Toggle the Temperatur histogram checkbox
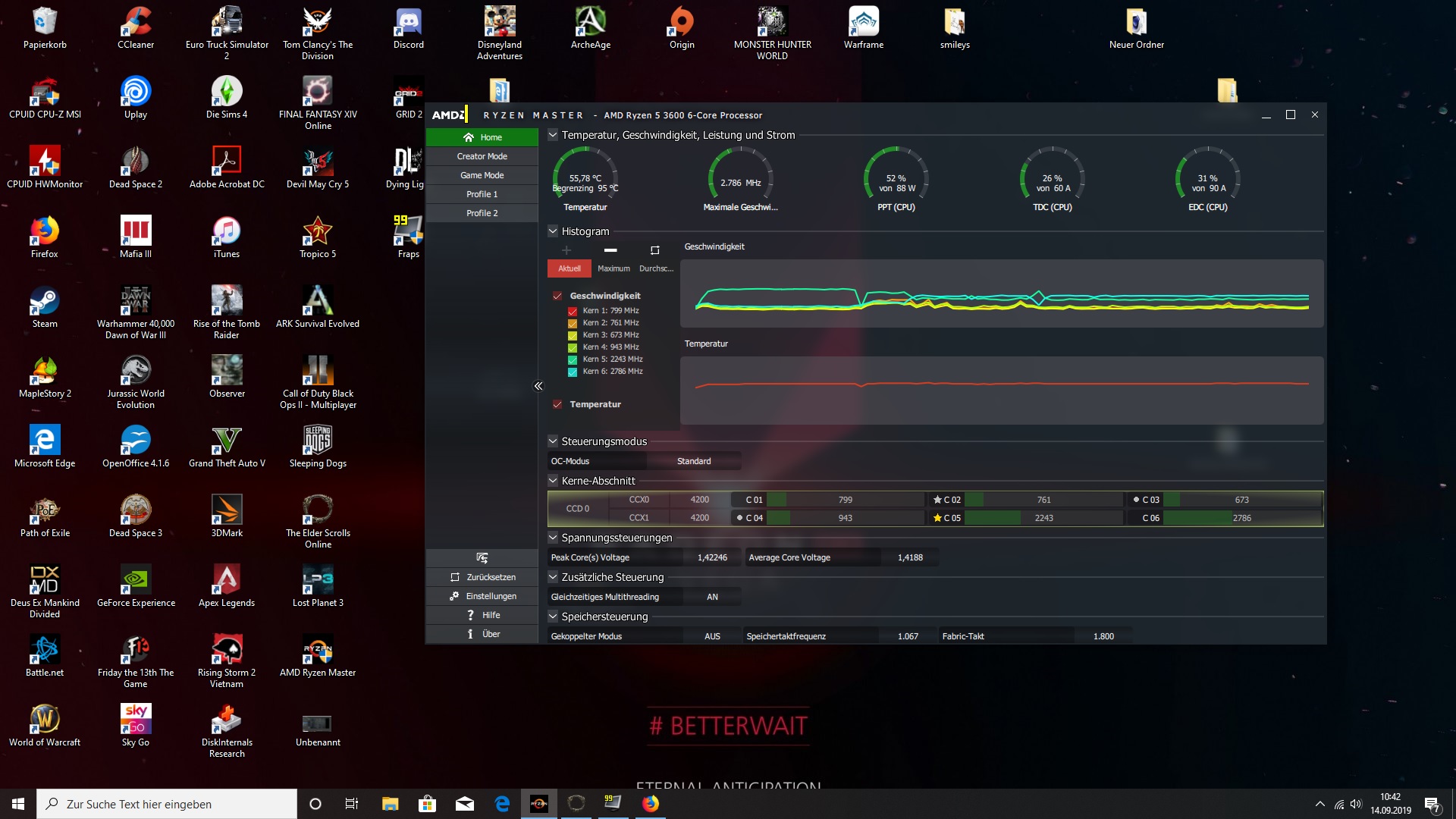The height and width of the screenshot is (819, 1456). 557,404
